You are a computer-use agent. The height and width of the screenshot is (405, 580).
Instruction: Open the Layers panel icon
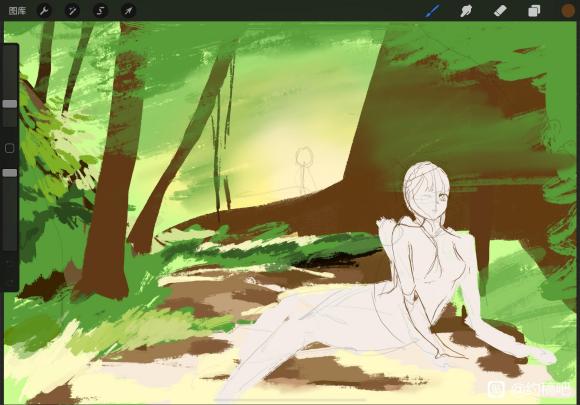[x=534, y=11]
